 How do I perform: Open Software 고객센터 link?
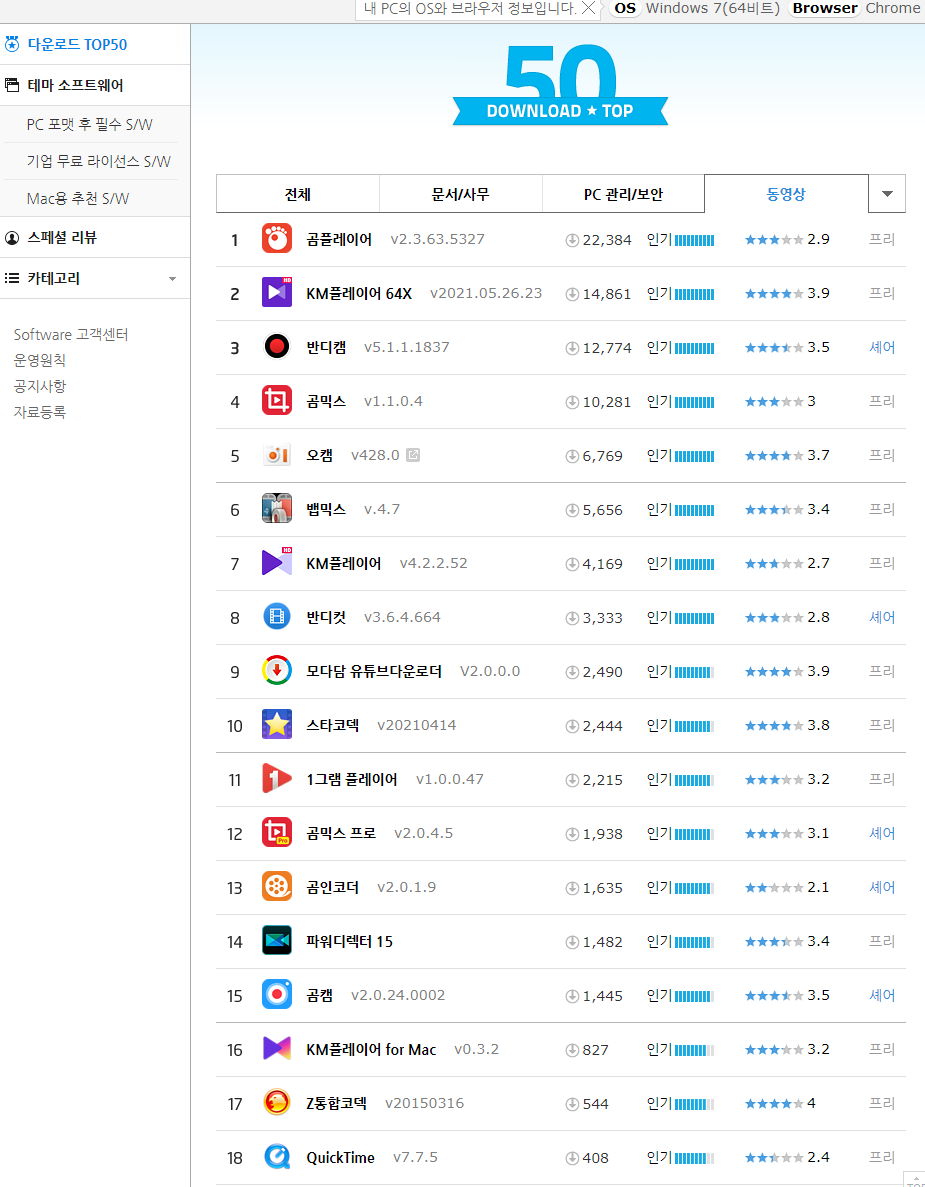pos(71,334)
